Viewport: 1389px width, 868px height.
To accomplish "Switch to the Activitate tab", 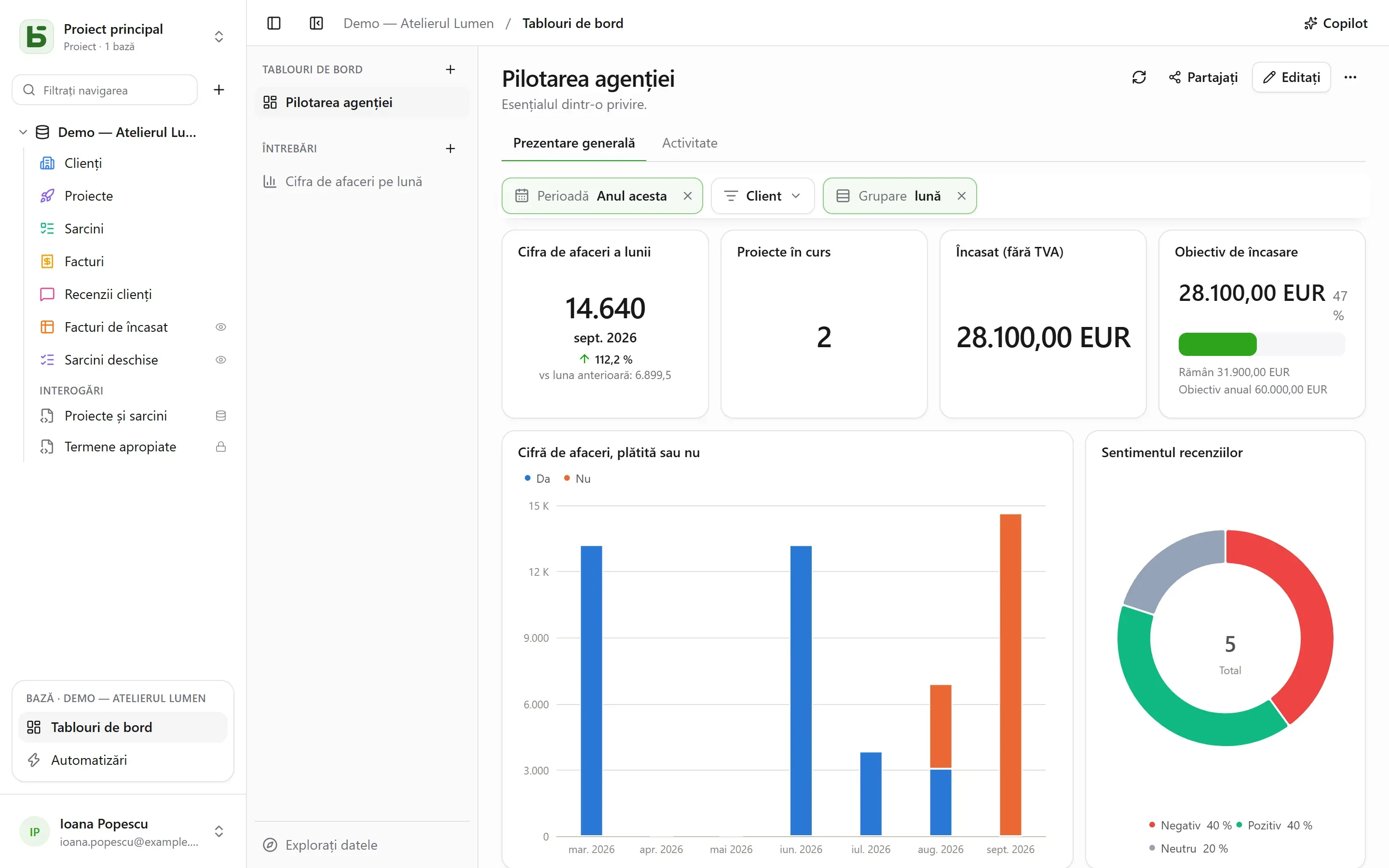I will coord(689,143).
